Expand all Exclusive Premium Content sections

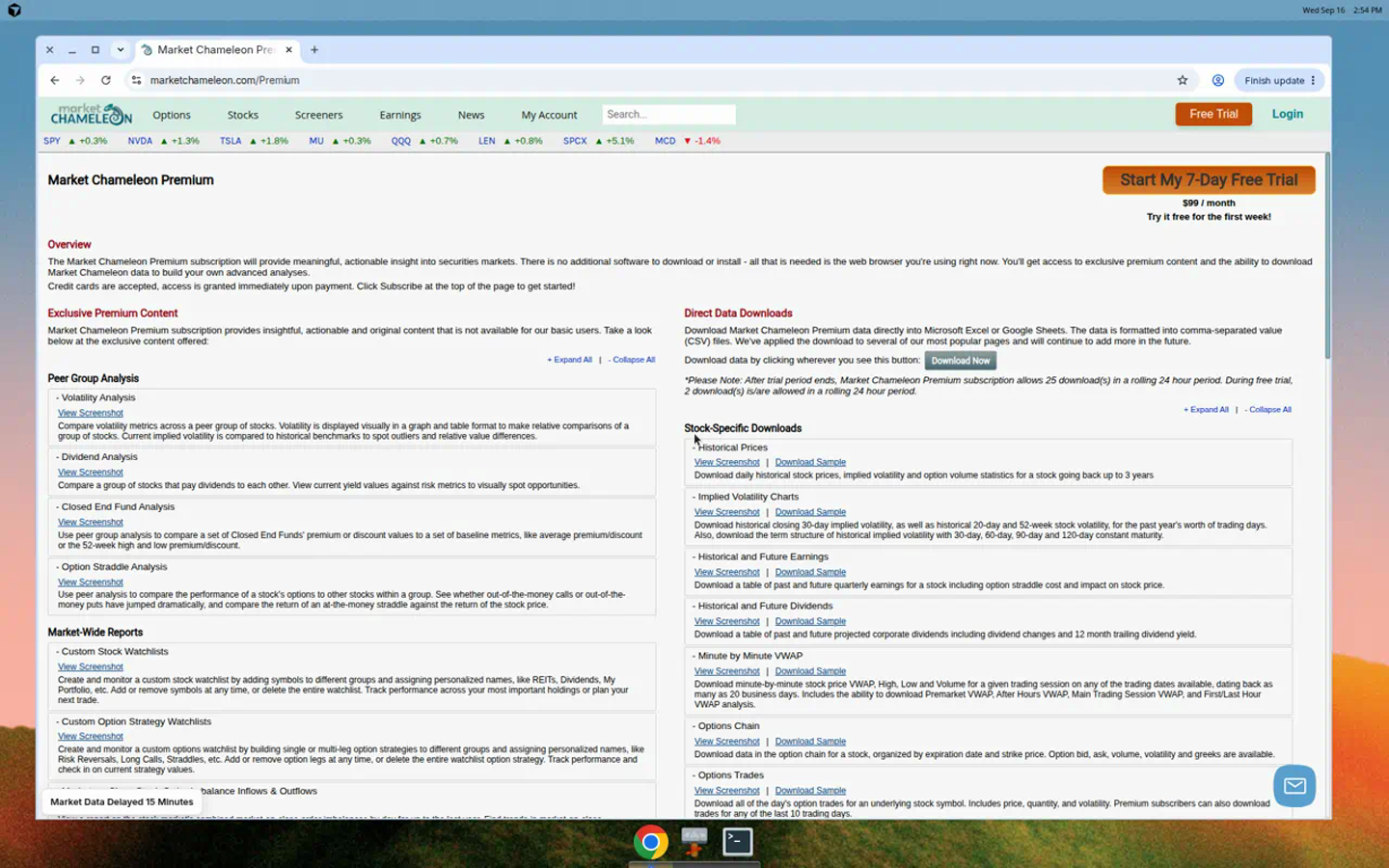point(570,360)
